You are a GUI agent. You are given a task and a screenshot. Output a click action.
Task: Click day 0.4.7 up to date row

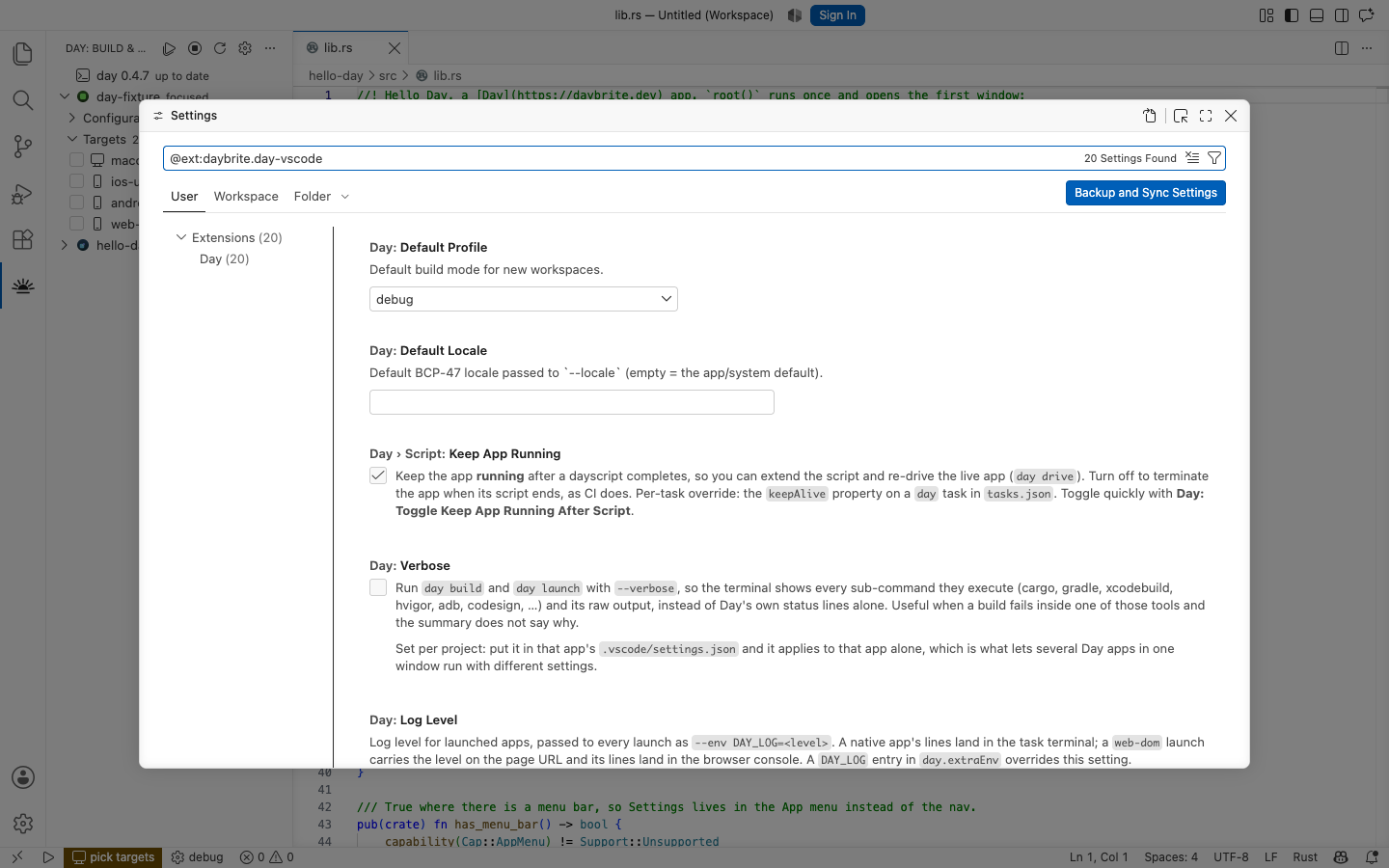point(170,75)
